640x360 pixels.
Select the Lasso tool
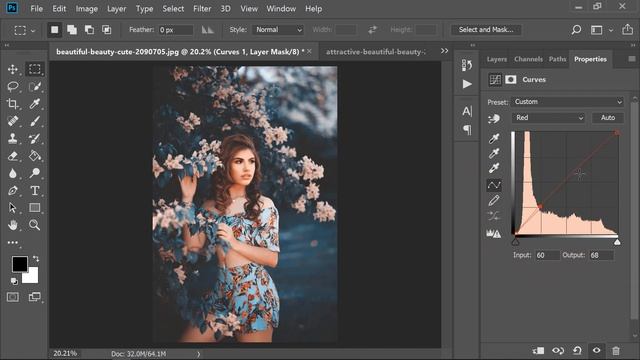click(x=13, y=87)
